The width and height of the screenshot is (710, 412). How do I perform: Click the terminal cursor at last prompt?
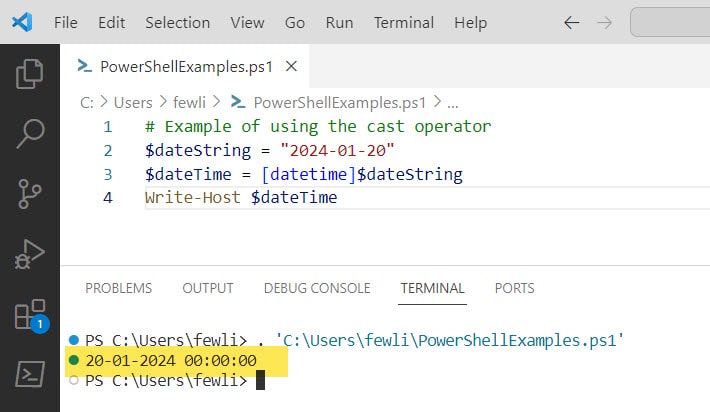pyautogui.click(x=260, y=380)
